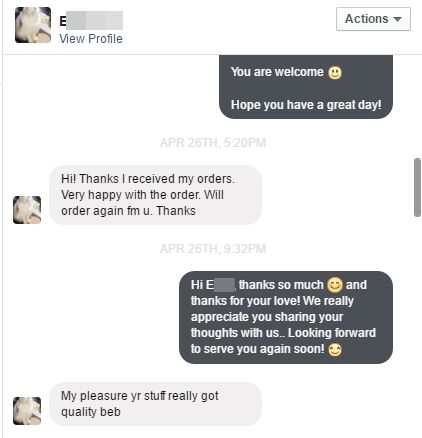Click the conversation scrollbar thumb
The image size is (422, 438).
click(417, 188)
